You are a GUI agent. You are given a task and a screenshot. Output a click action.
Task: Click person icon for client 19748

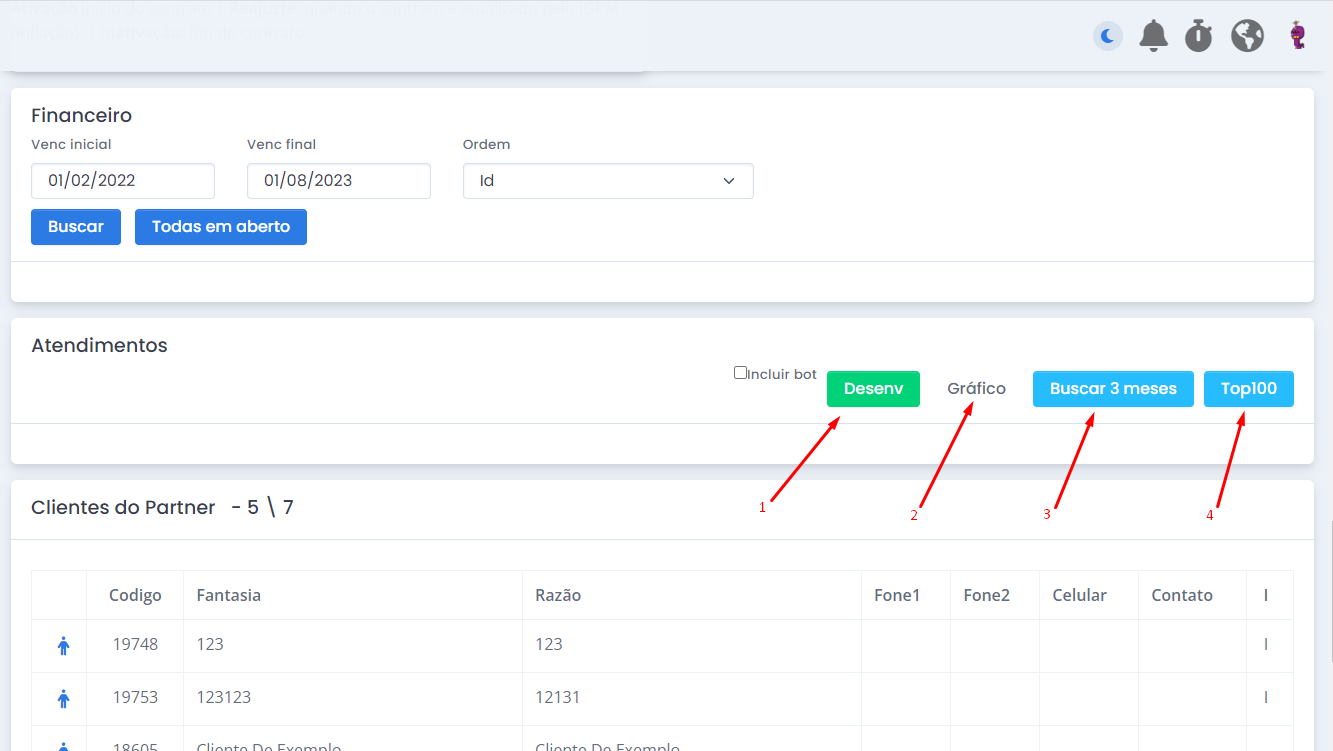pos(64,646)
